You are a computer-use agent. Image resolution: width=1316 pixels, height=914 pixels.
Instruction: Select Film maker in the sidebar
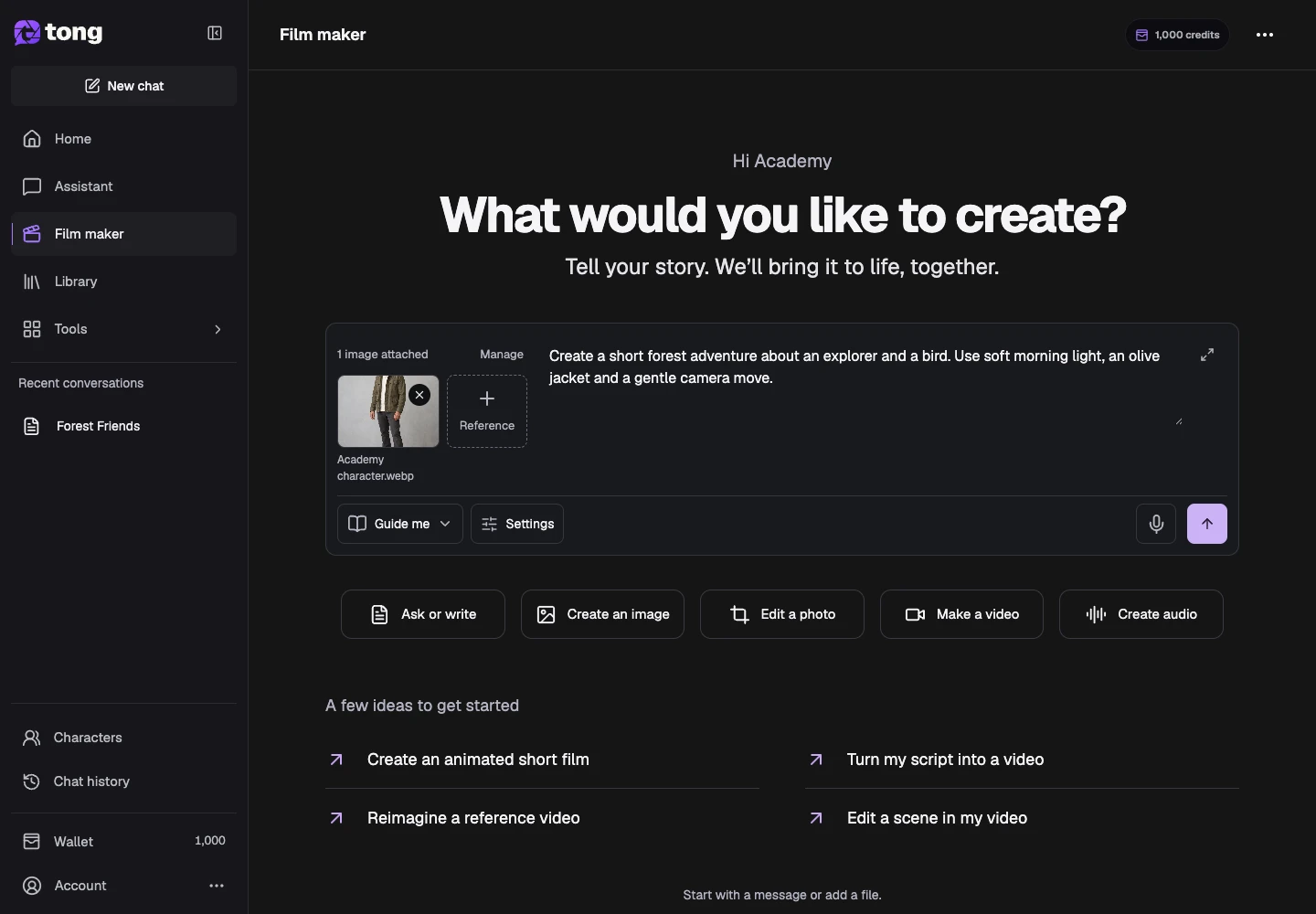[x=124, y=234]
